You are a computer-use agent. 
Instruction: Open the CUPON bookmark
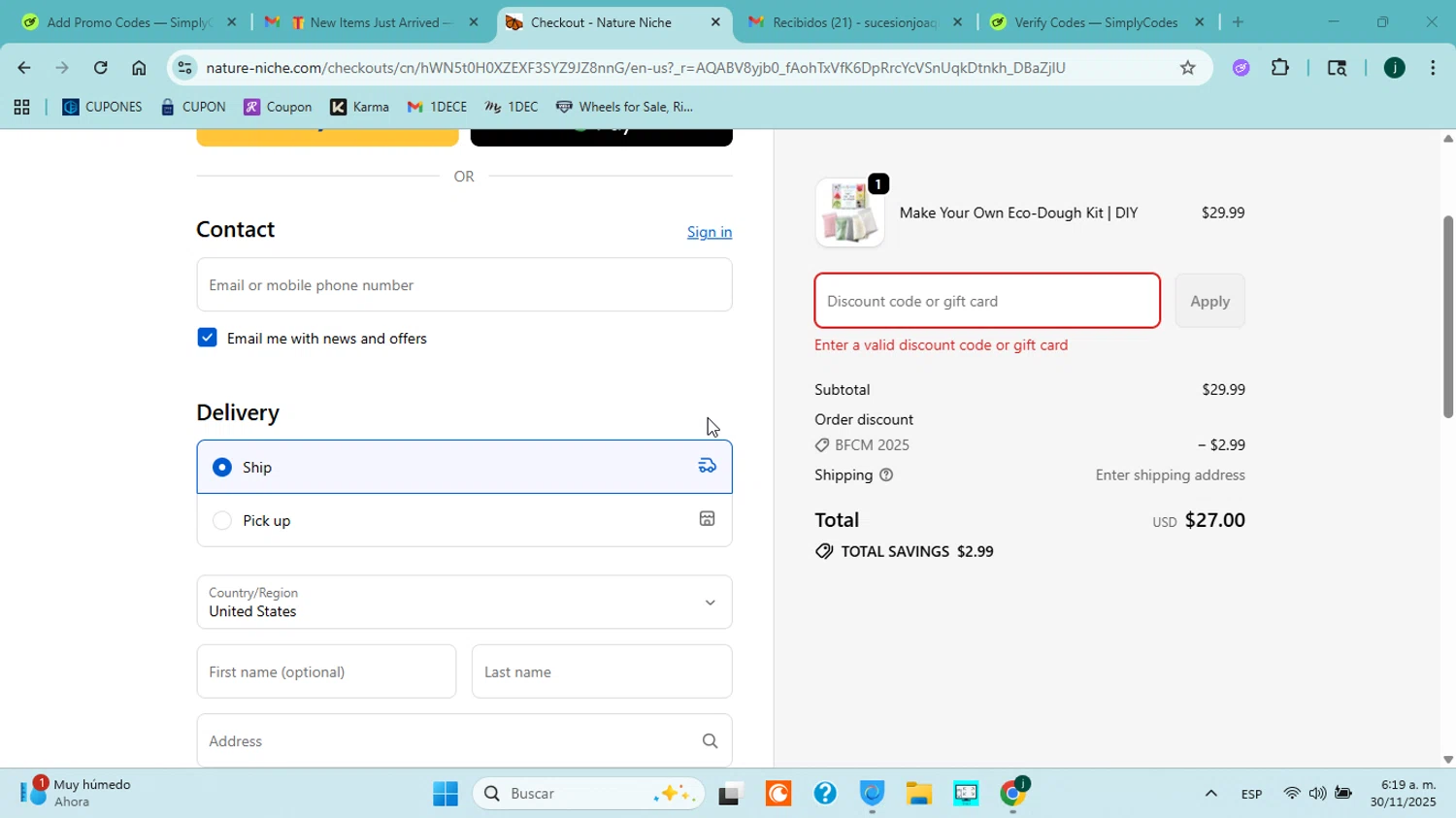[193, 107]
